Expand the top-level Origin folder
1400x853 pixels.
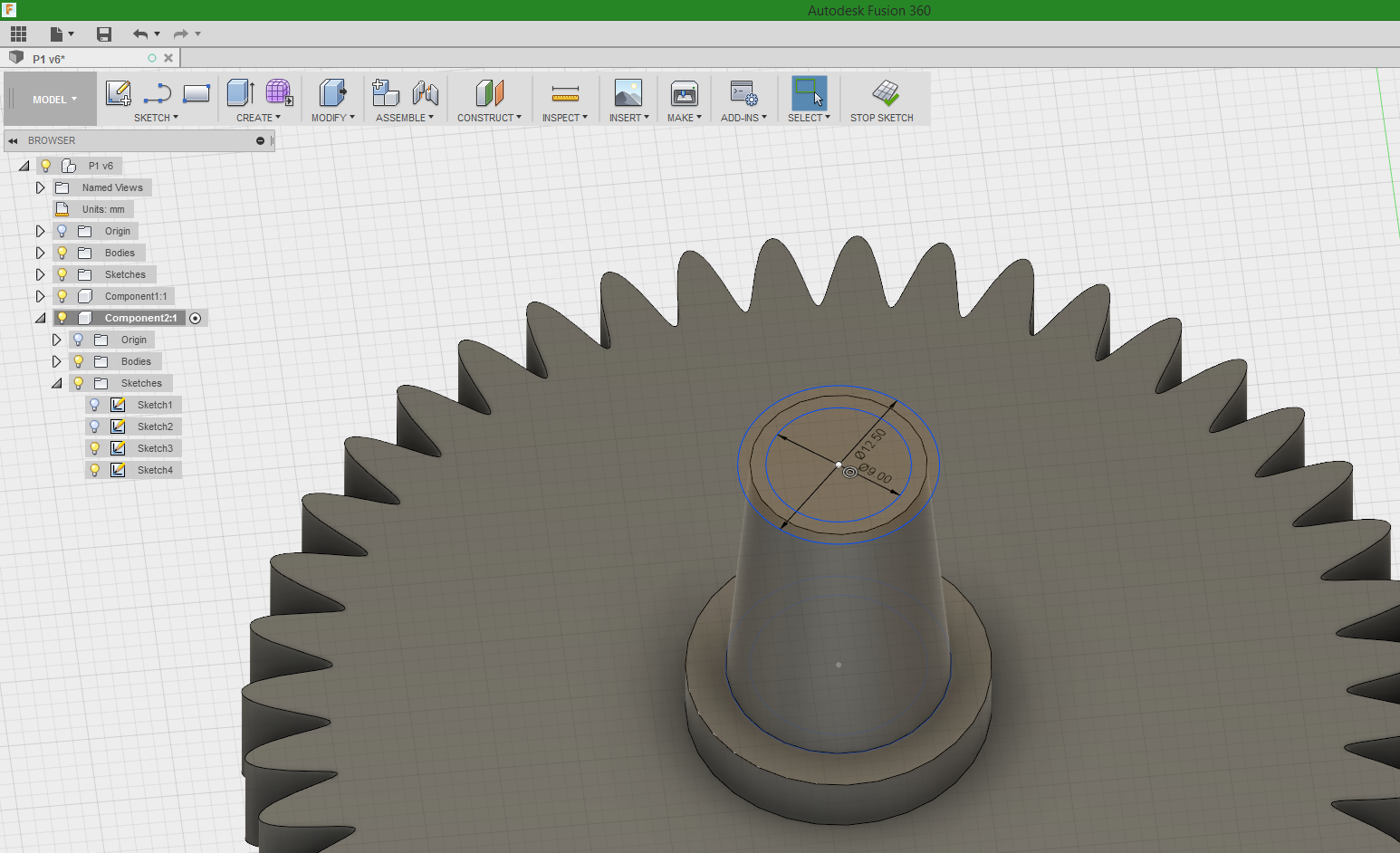[x=40, y=231]
